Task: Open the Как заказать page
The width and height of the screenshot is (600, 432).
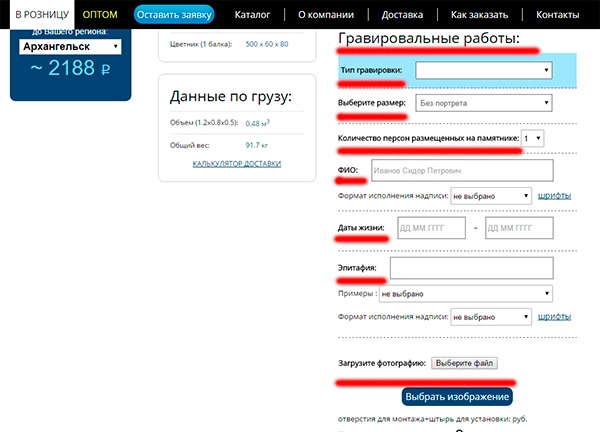Action: coord(479,16)
